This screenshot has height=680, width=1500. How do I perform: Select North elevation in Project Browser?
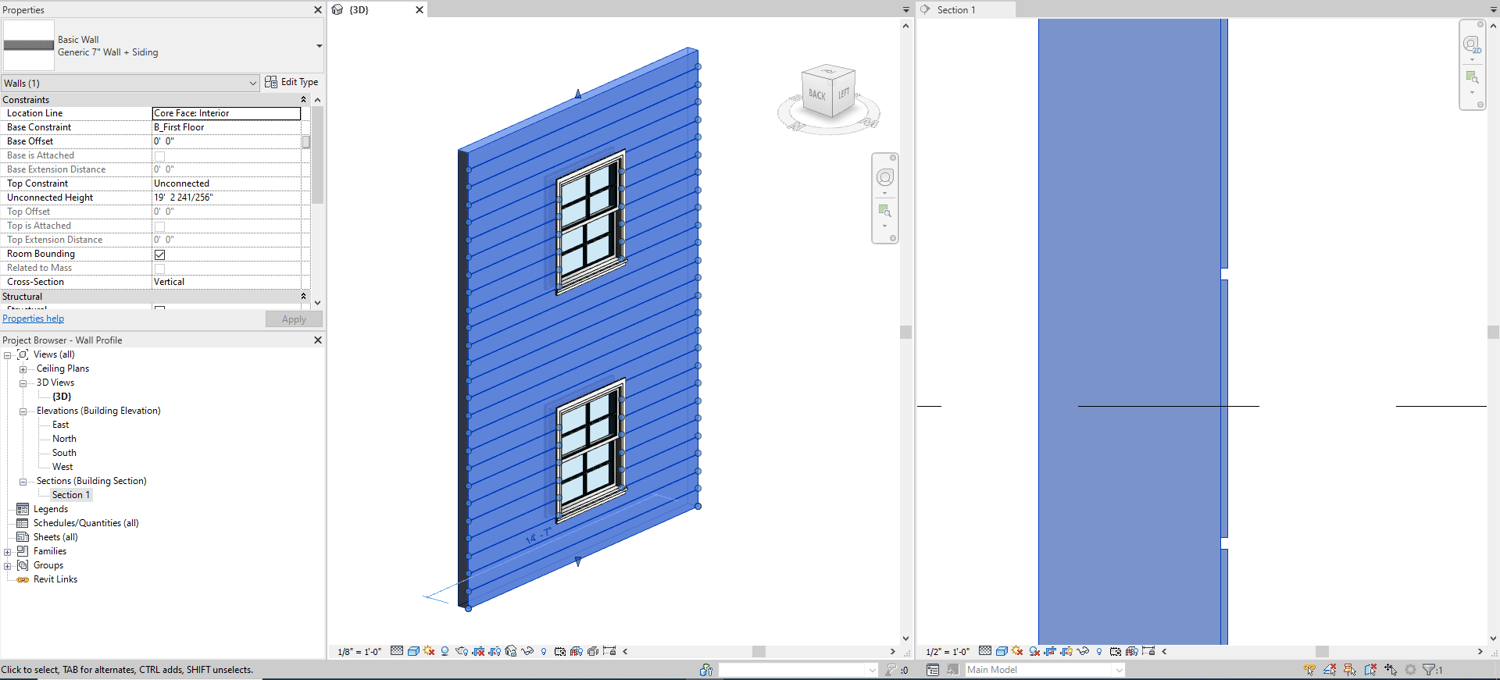tap(64, 439)
